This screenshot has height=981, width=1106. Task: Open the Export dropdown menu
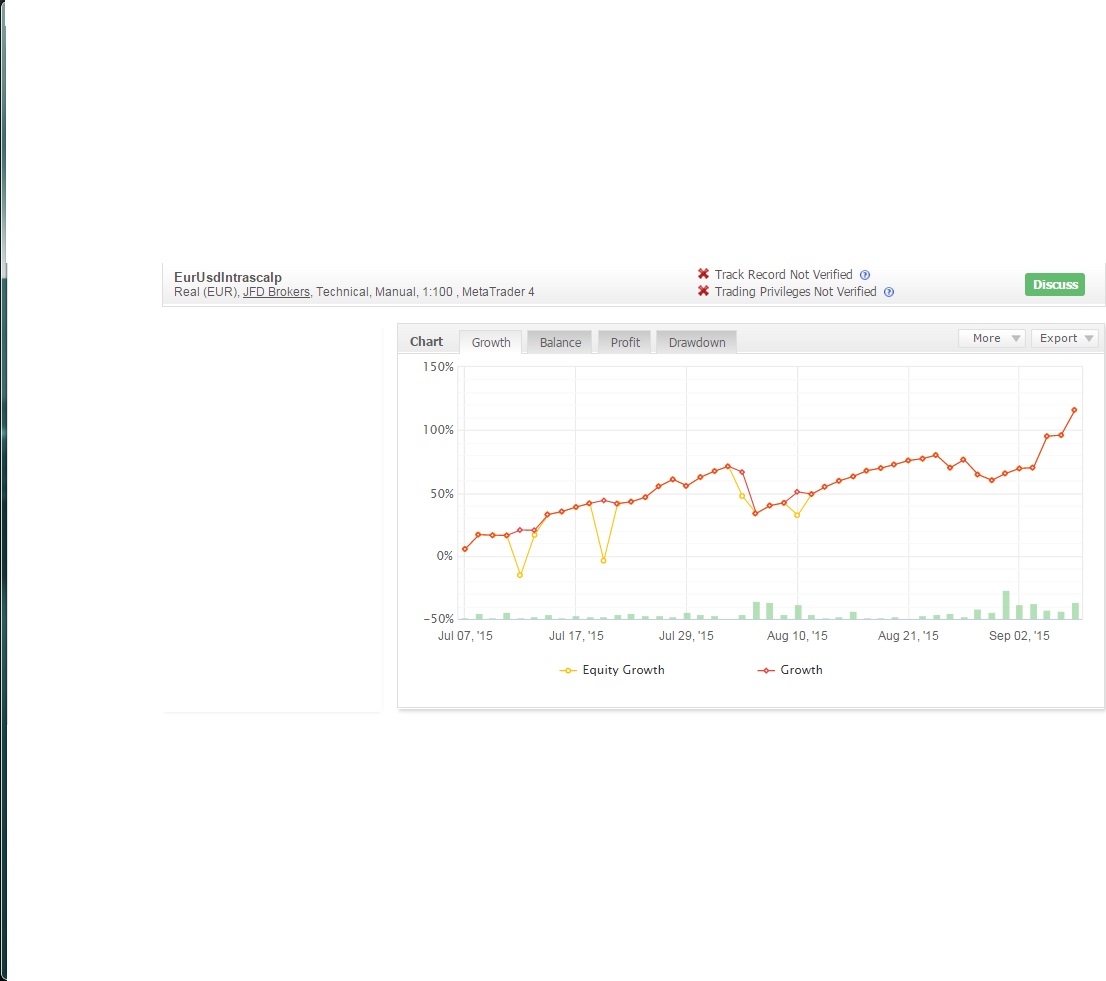pos(1064,338)
